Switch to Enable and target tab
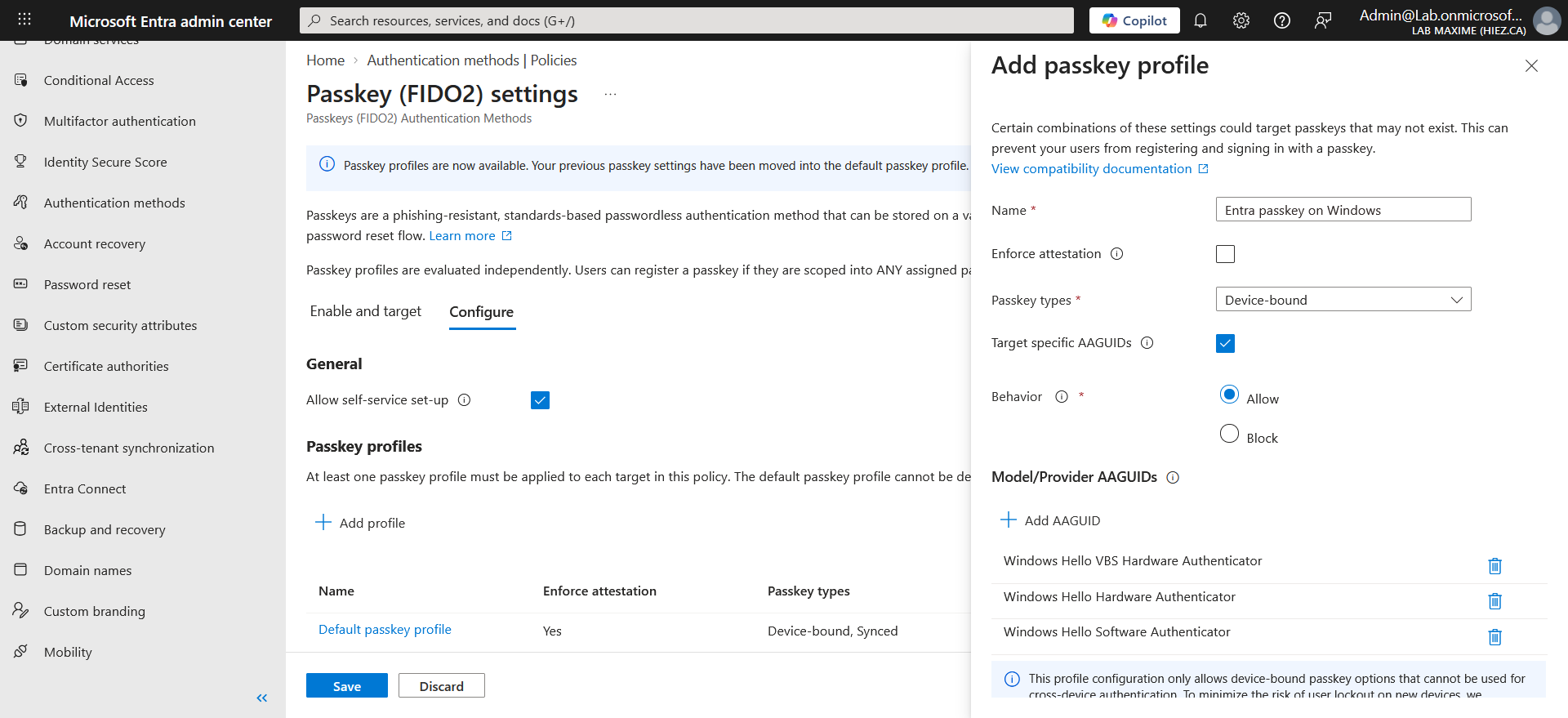The width and height of the screenshot is (1568, 718). point(366,311)
